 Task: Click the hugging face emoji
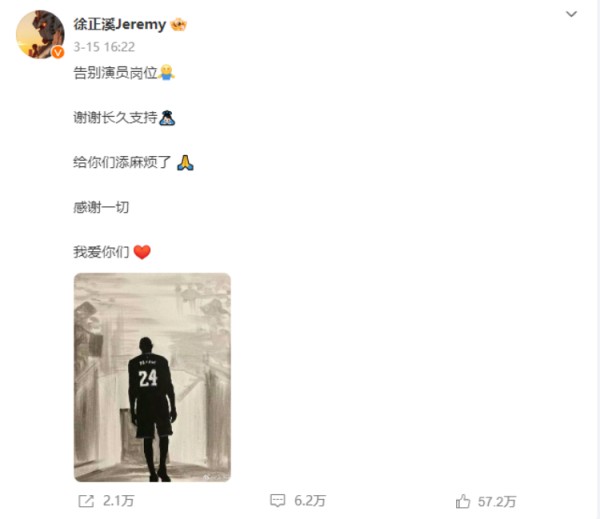166,72
